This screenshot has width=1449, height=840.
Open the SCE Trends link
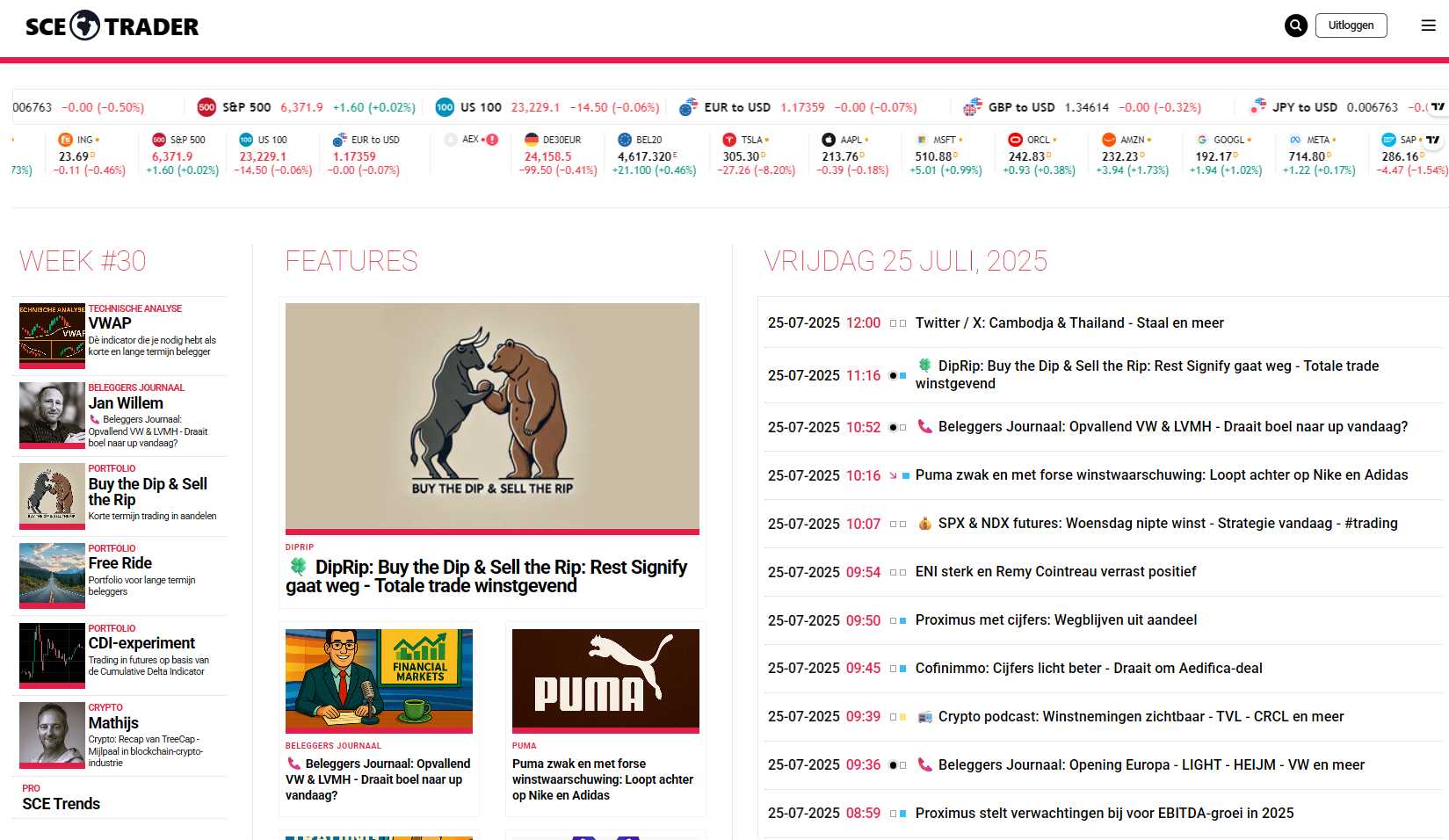[x=62, y=804]
